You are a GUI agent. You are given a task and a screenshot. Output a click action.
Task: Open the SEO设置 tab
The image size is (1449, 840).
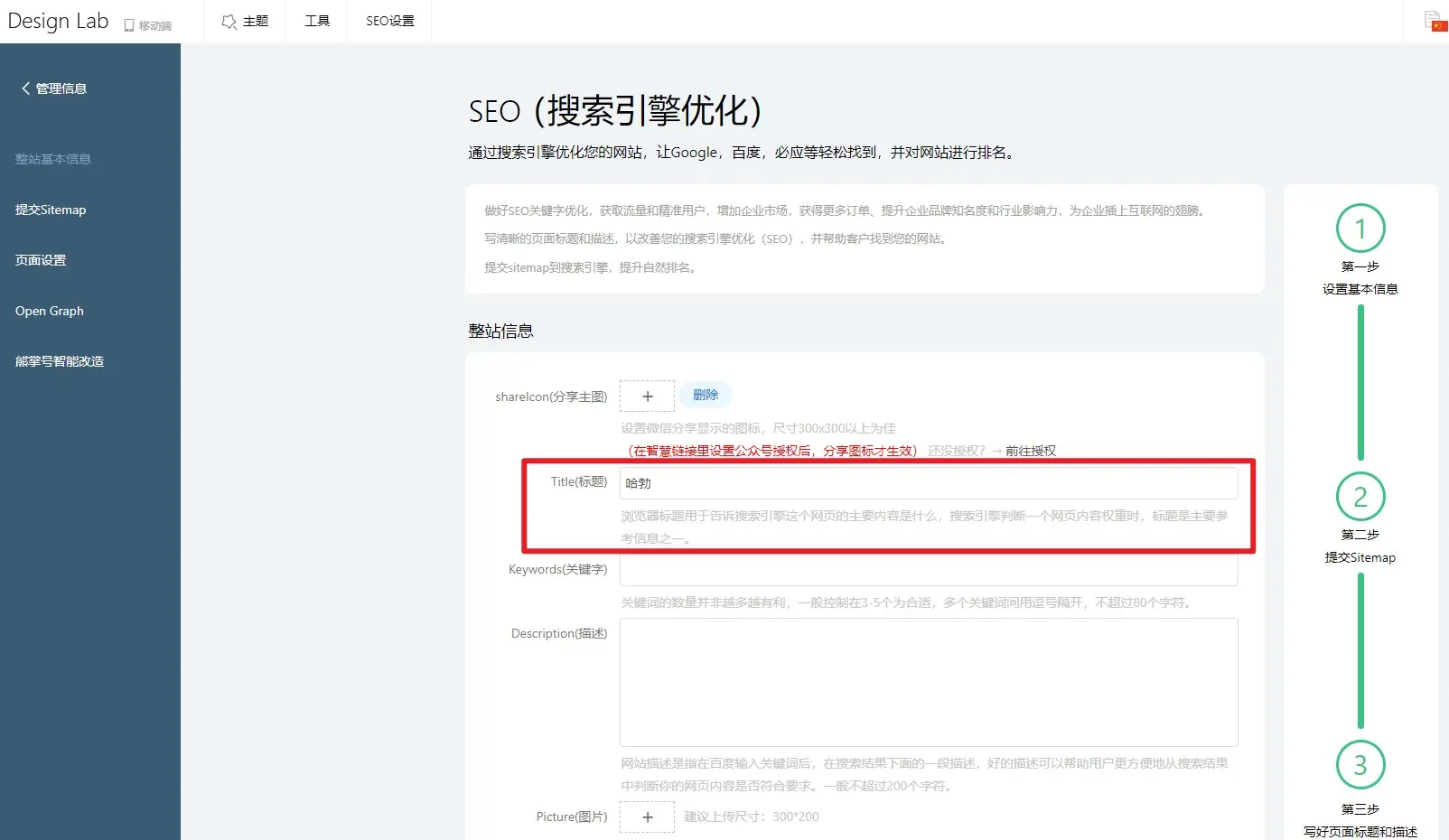coord(389,21)
